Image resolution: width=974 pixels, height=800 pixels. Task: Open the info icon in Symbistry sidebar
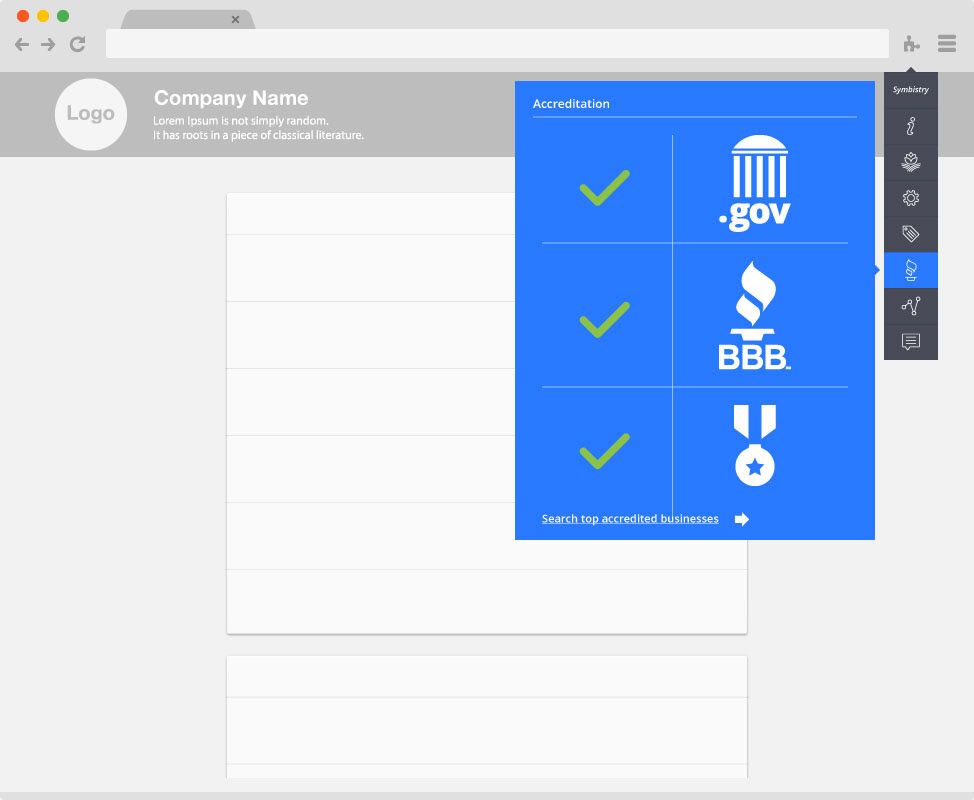click(x=911, y=126)
